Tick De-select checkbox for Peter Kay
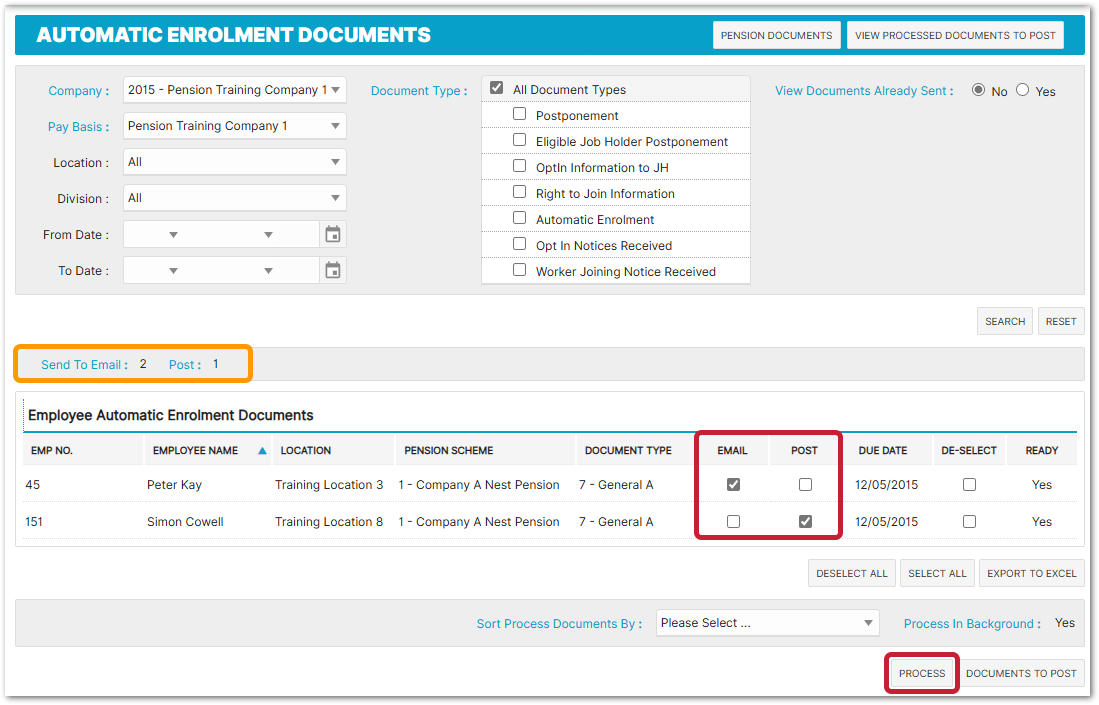The width and height of the screenshot is (1099, 705). [x=969, y=485]
